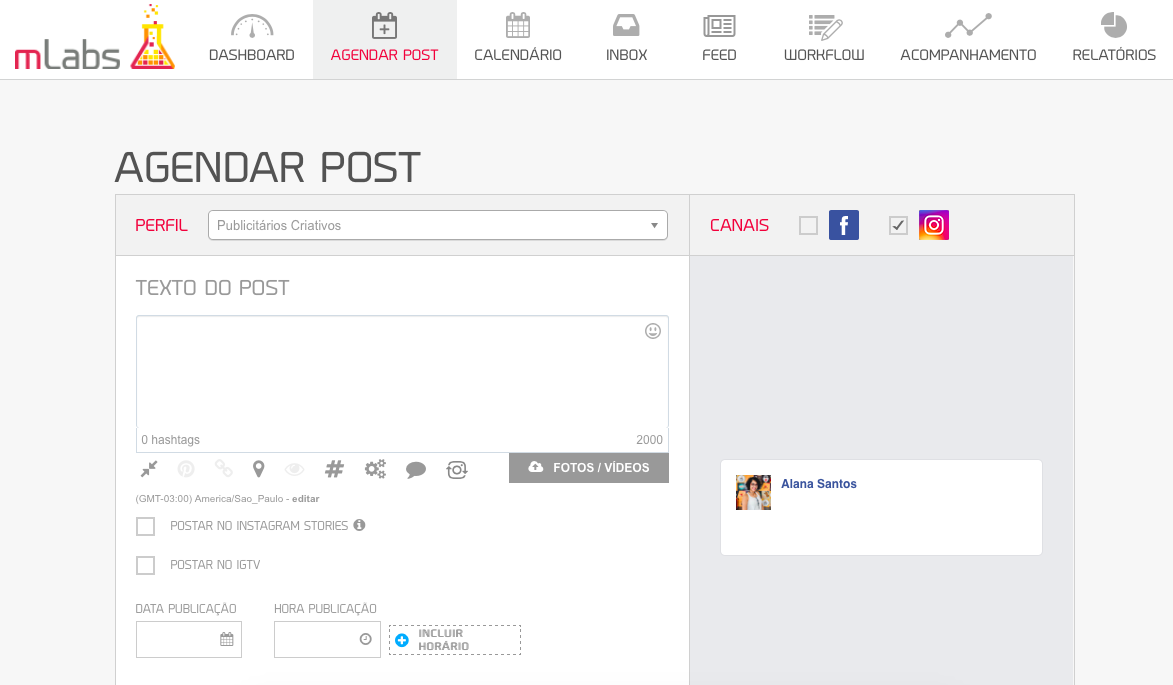
Task: Open the Perfil dropdown Publicitários Criativos
Action: (x=437, y=225)
